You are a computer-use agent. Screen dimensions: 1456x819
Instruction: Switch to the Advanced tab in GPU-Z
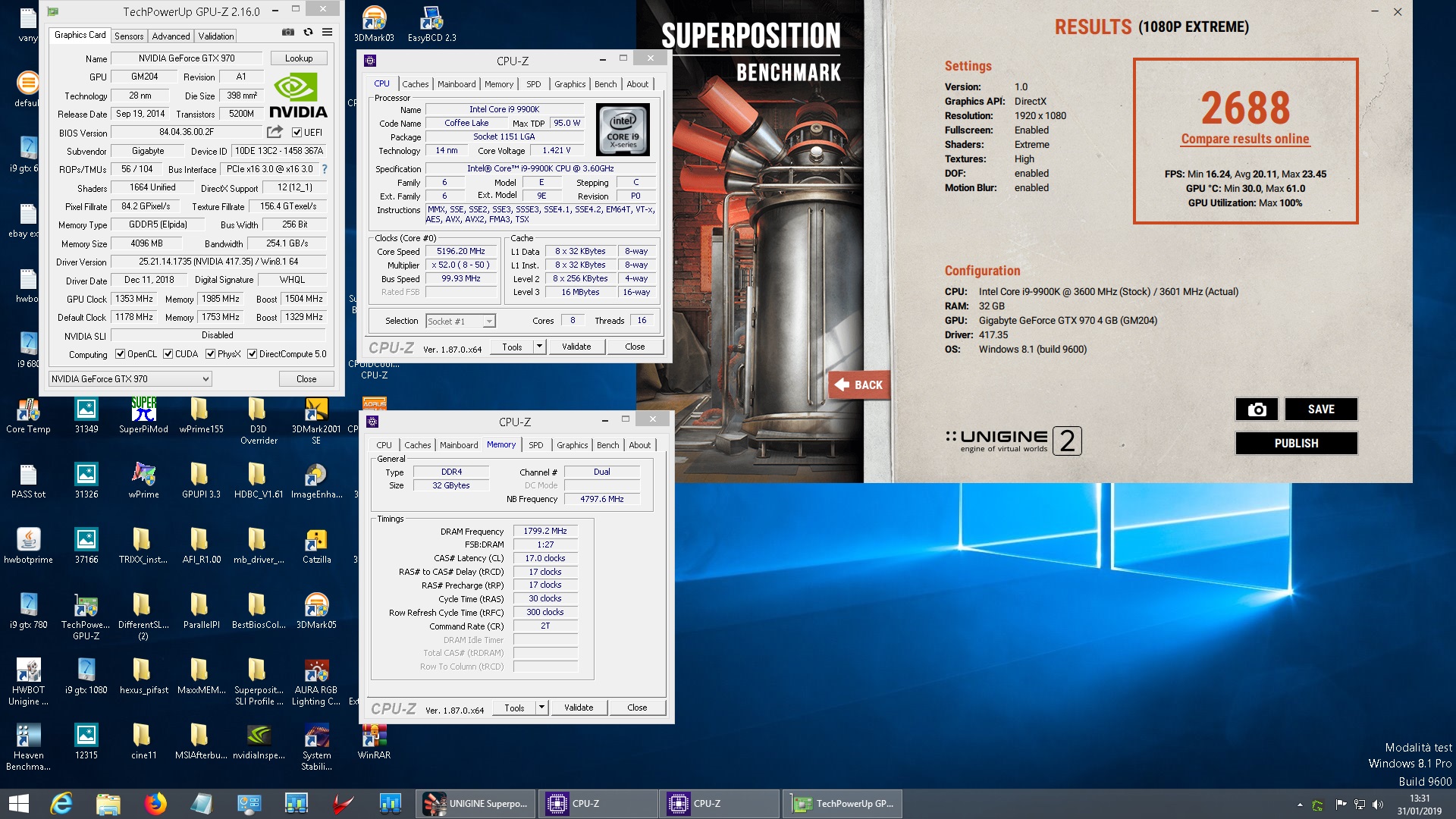tap(171, 36)
